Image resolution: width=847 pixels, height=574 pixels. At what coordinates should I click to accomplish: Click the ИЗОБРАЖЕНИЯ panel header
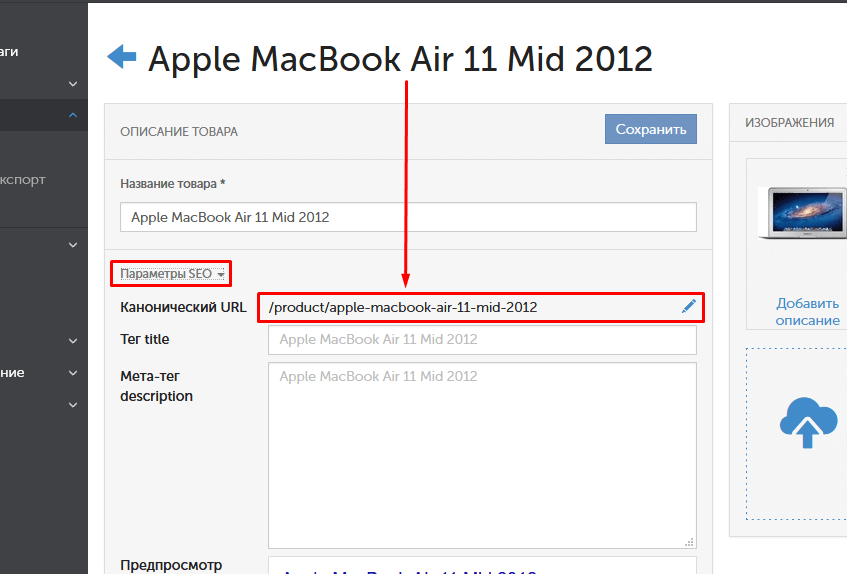pos(789,123)
